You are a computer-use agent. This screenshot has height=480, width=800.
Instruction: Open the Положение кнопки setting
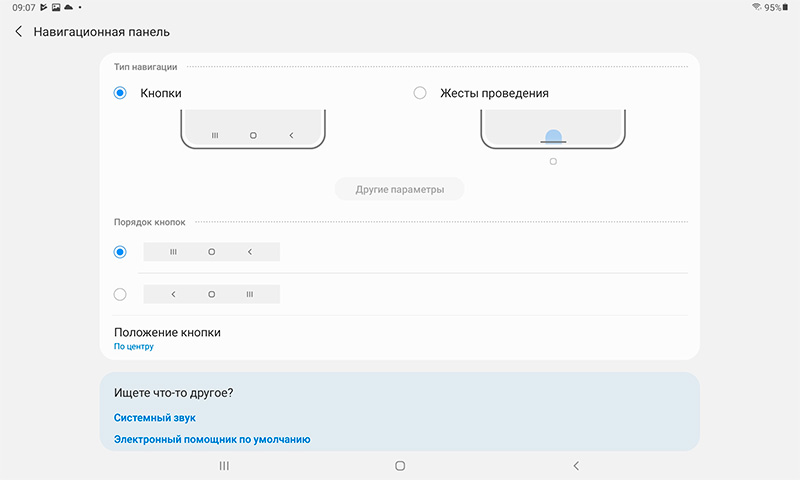pyautogui.click(x=167, y=338)
